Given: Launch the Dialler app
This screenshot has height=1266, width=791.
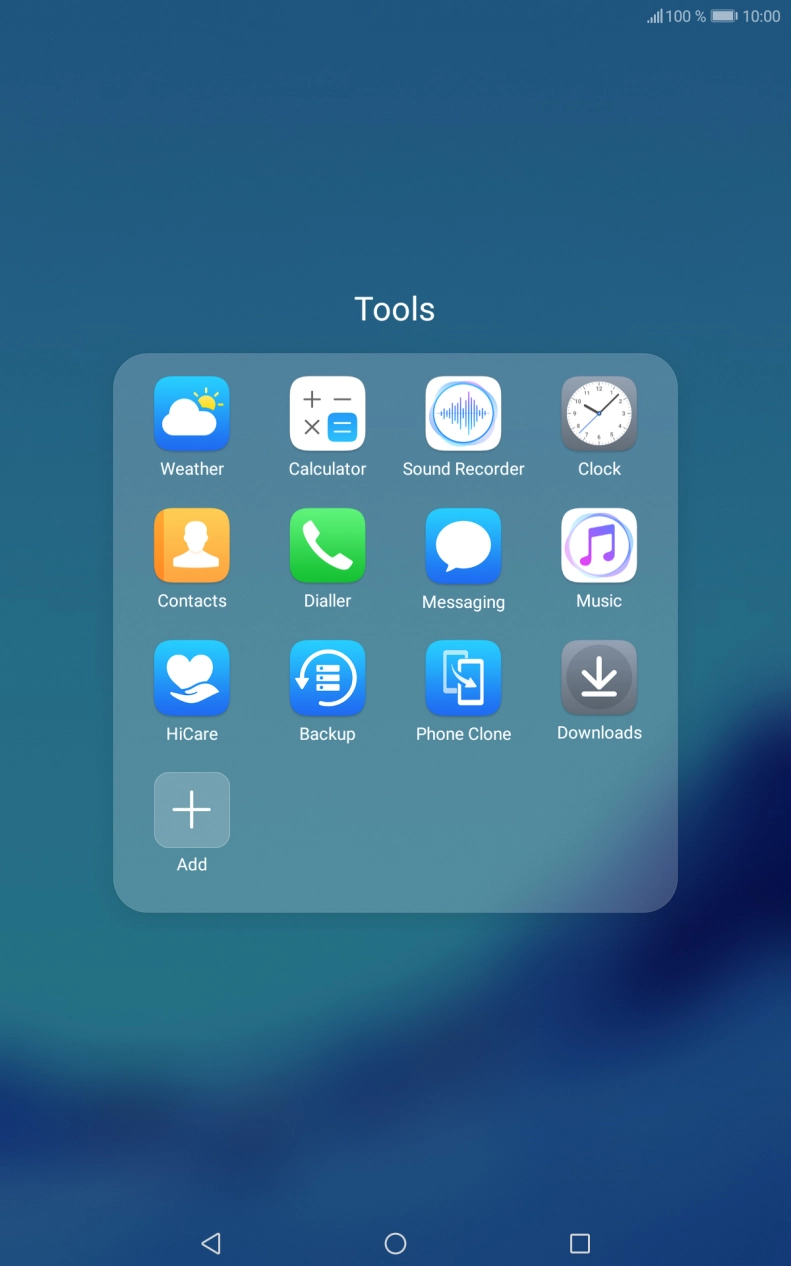Looking at the screenshot, I should pos(327,546).
